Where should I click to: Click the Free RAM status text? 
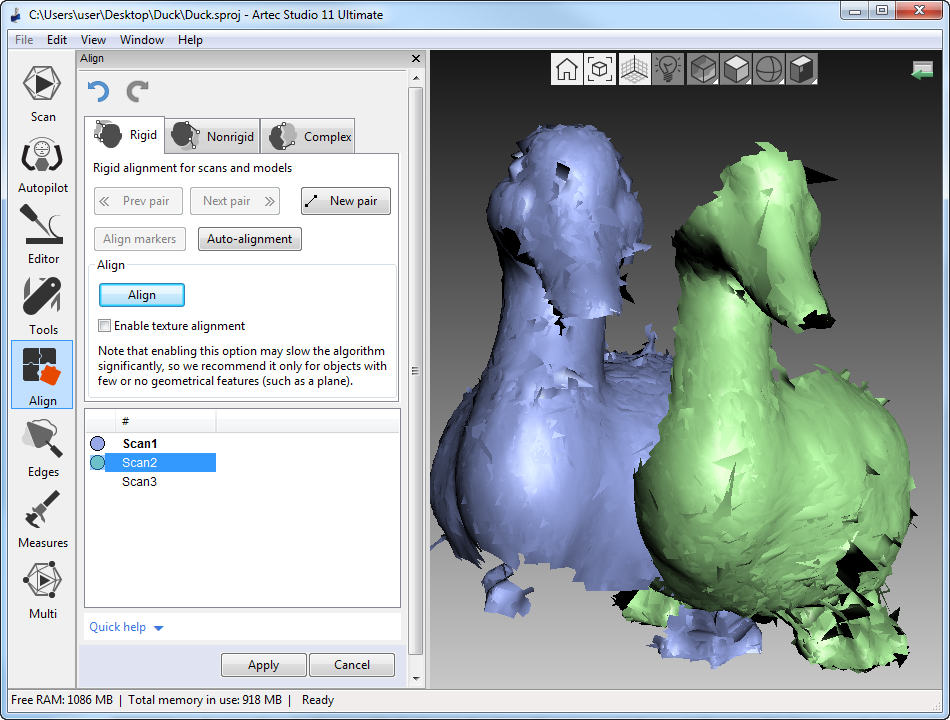(62, 700)
